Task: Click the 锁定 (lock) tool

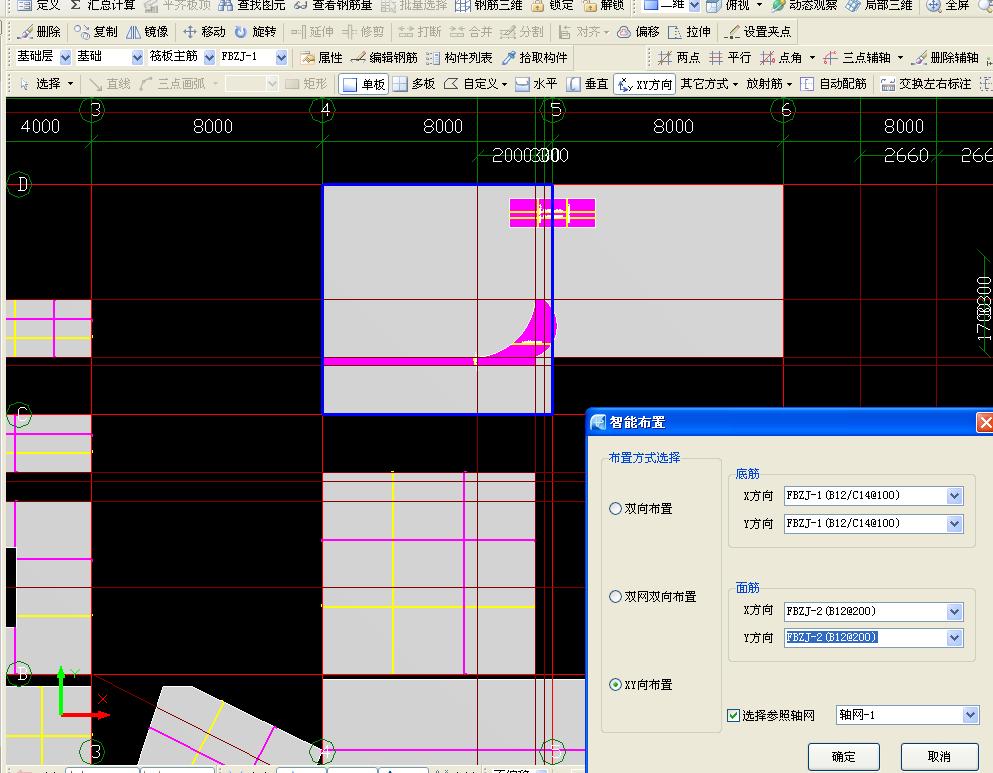Action: [x=552, y=6]
